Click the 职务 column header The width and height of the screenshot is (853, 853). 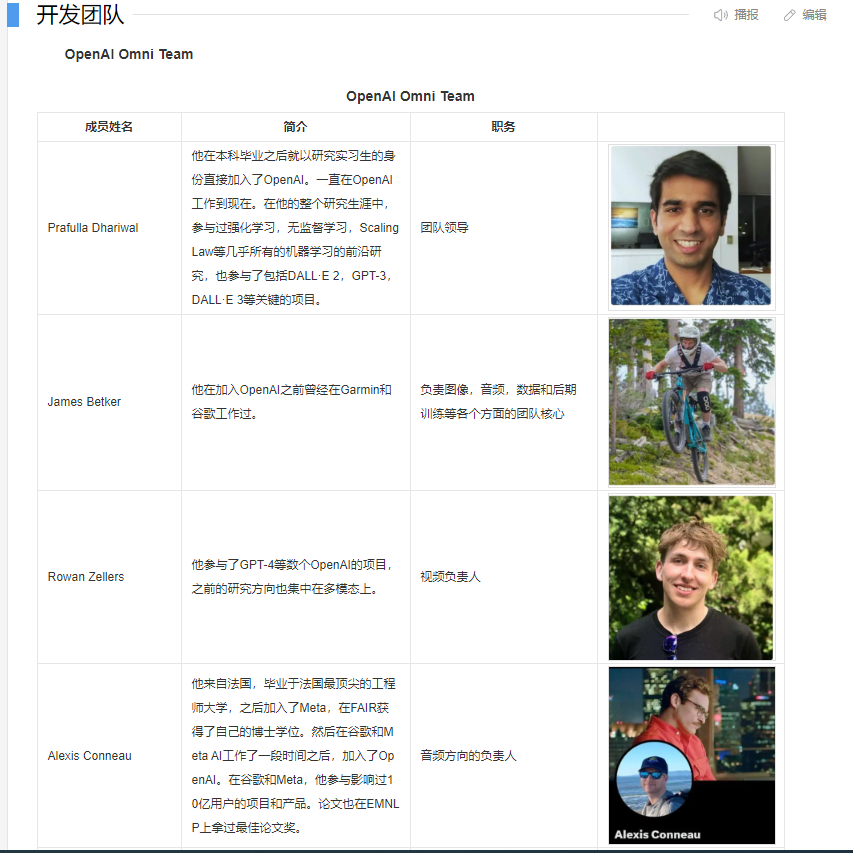tap(503, 127)
